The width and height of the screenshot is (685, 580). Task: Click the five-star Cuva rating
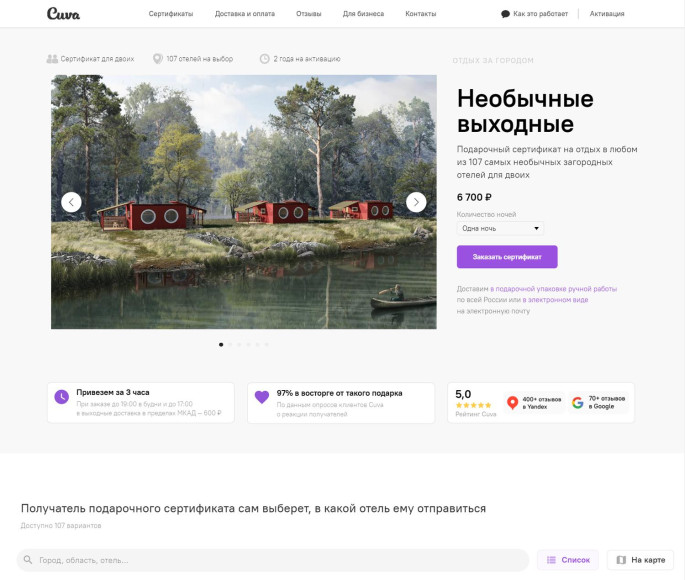point(474,405)
